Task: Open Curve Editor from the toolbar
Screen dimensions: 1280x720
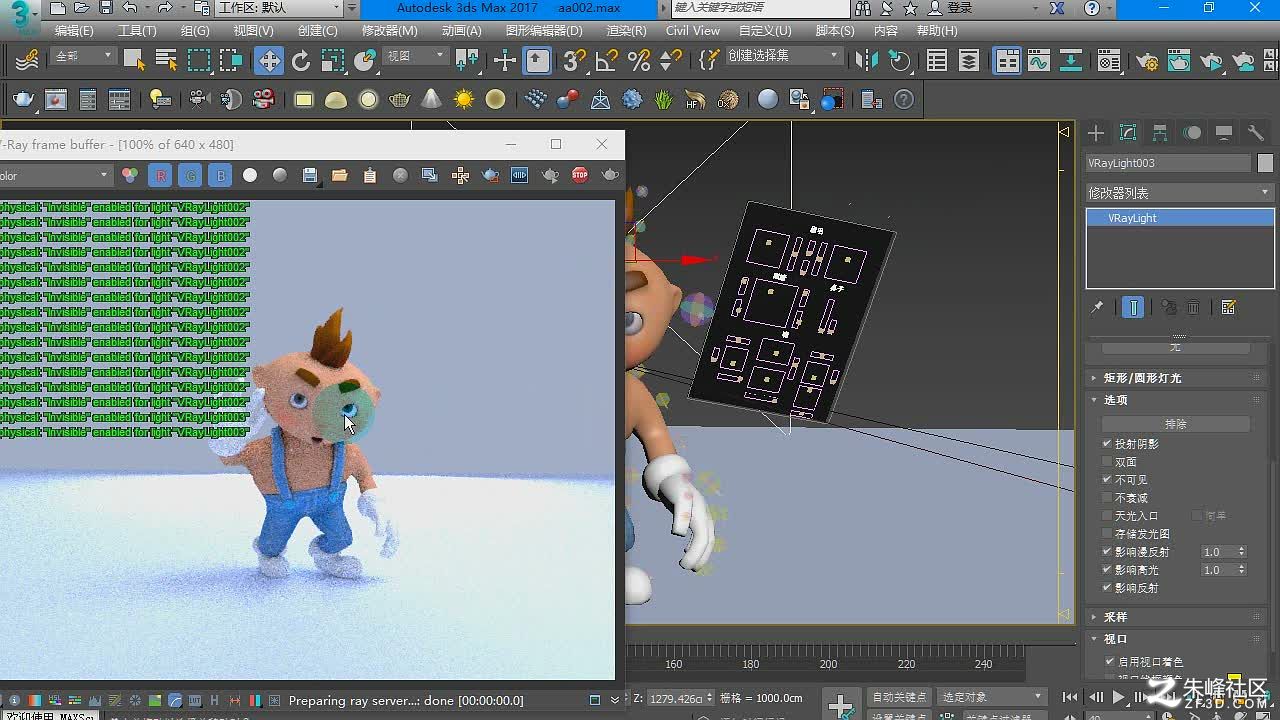Action: (x=1039, y=61)
